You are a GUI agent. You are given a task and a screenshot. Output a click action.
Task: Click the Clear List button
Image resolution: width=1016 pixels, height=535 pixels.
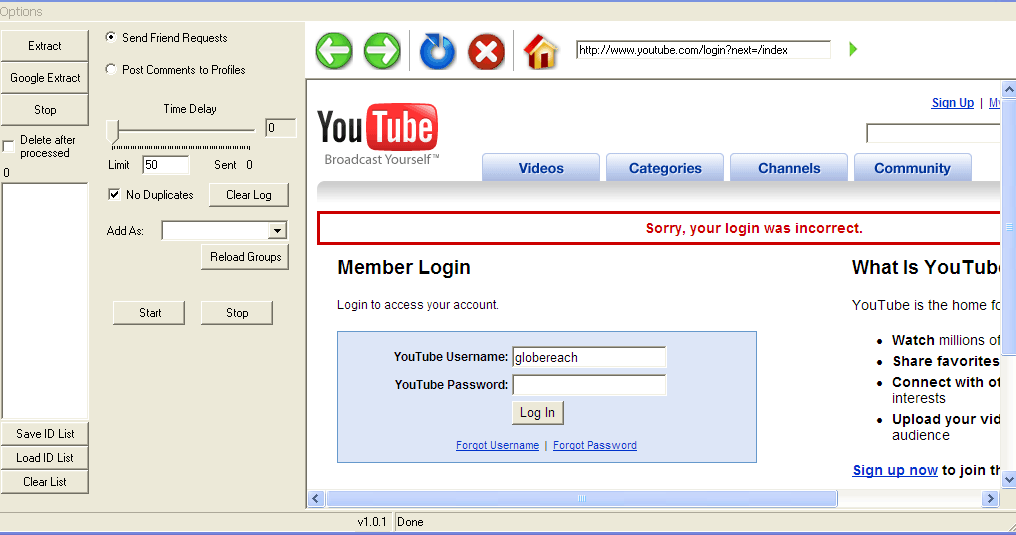coord(45,482)
